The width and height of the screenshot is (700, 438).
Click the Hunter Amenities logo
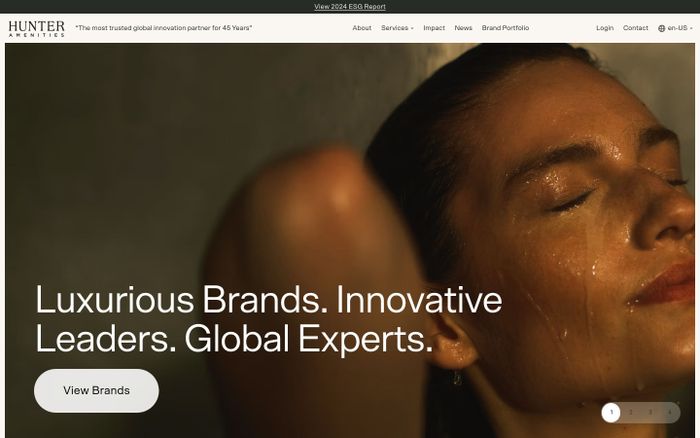pos(37,28)
